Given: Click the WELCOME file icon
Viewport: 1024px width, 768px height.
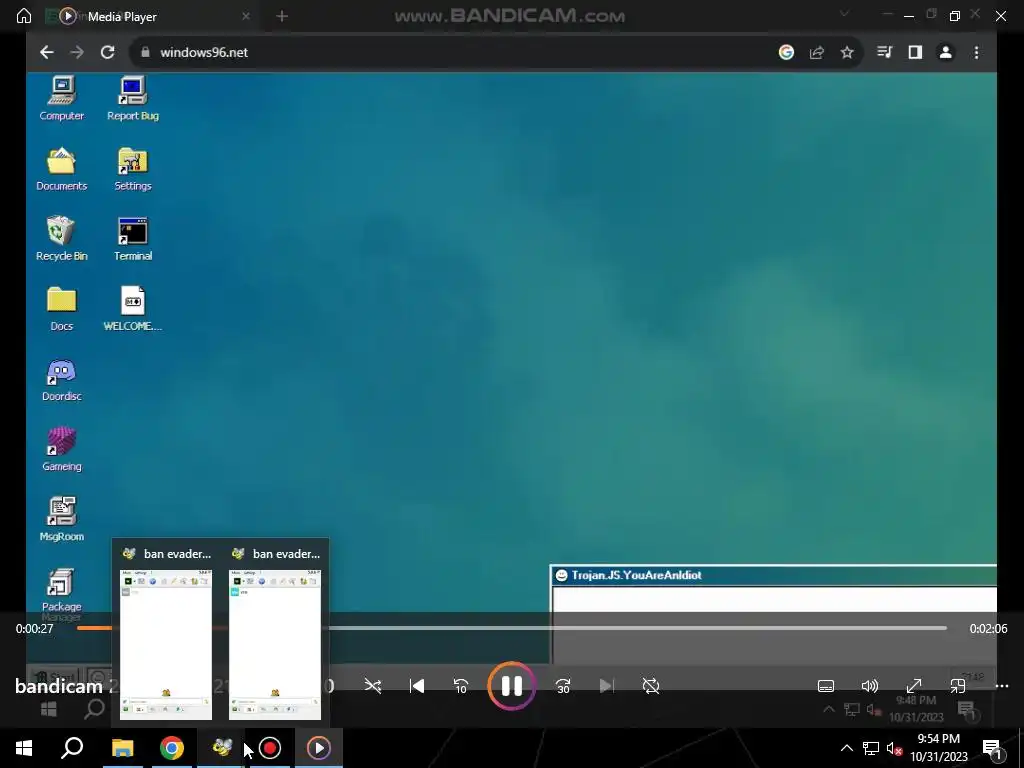Looking at the screenshot, I should click(133, 308).
